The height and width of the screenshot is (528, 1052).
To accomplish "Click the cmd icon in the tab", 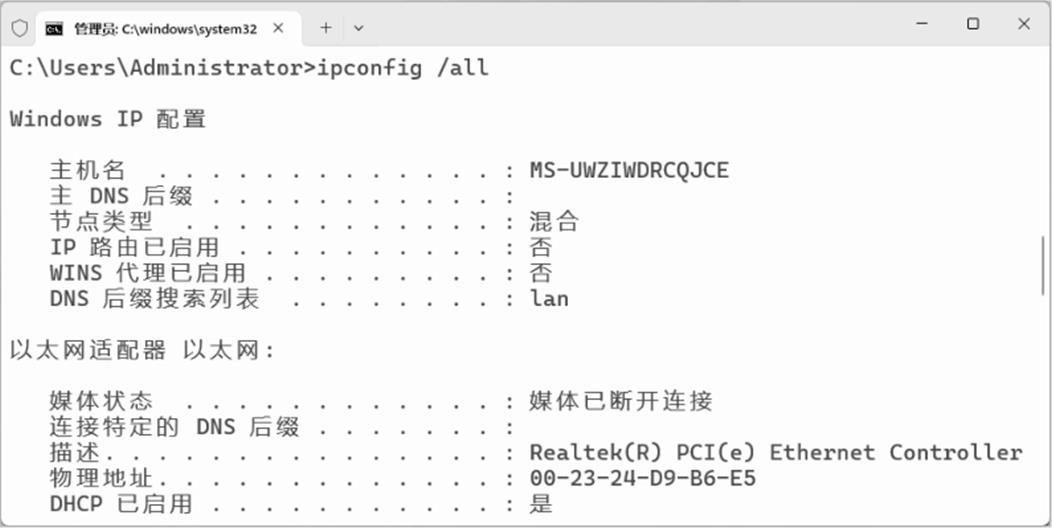I will tap(56, 29).
